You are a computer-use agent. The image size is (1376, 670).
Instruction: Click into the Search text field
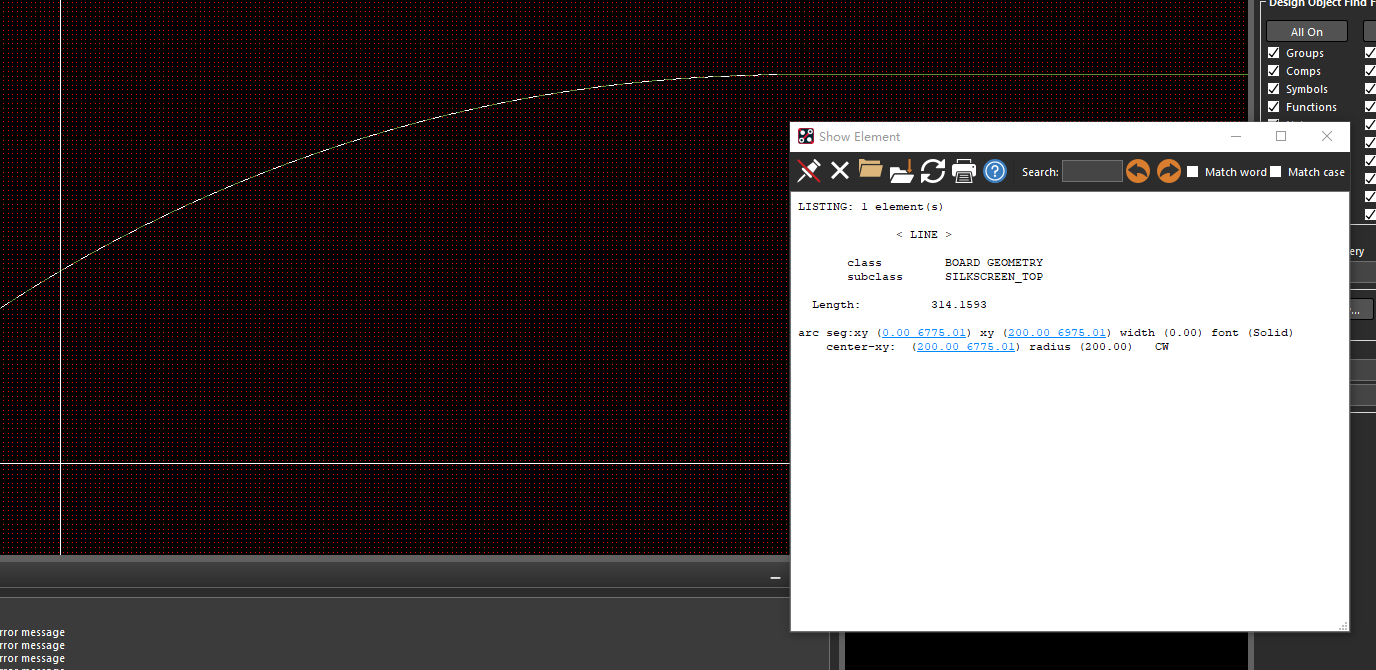pyautogui.click(x=1092, y=172)
